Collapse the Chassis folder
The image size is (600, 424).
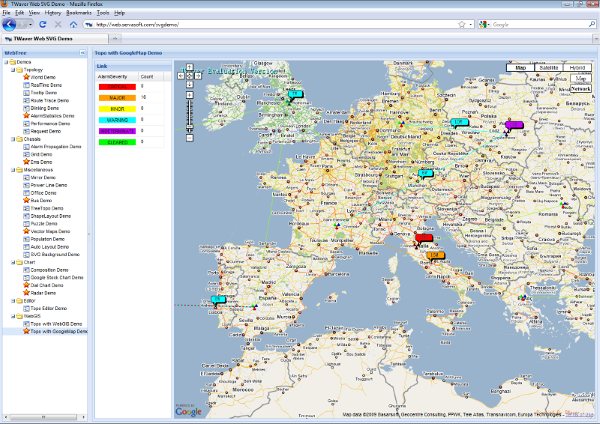[13, 139]
